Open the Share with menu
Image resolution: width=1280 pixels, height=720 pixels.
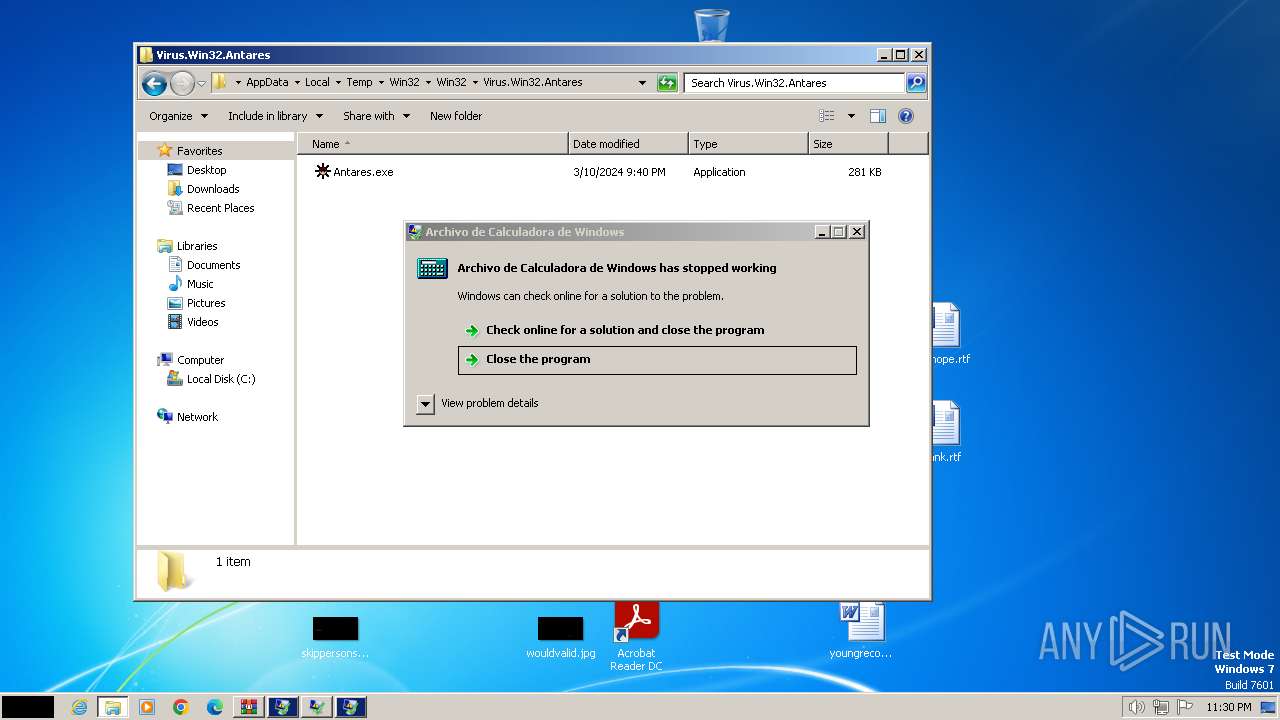pyautogui.click(x=376, y=116)
